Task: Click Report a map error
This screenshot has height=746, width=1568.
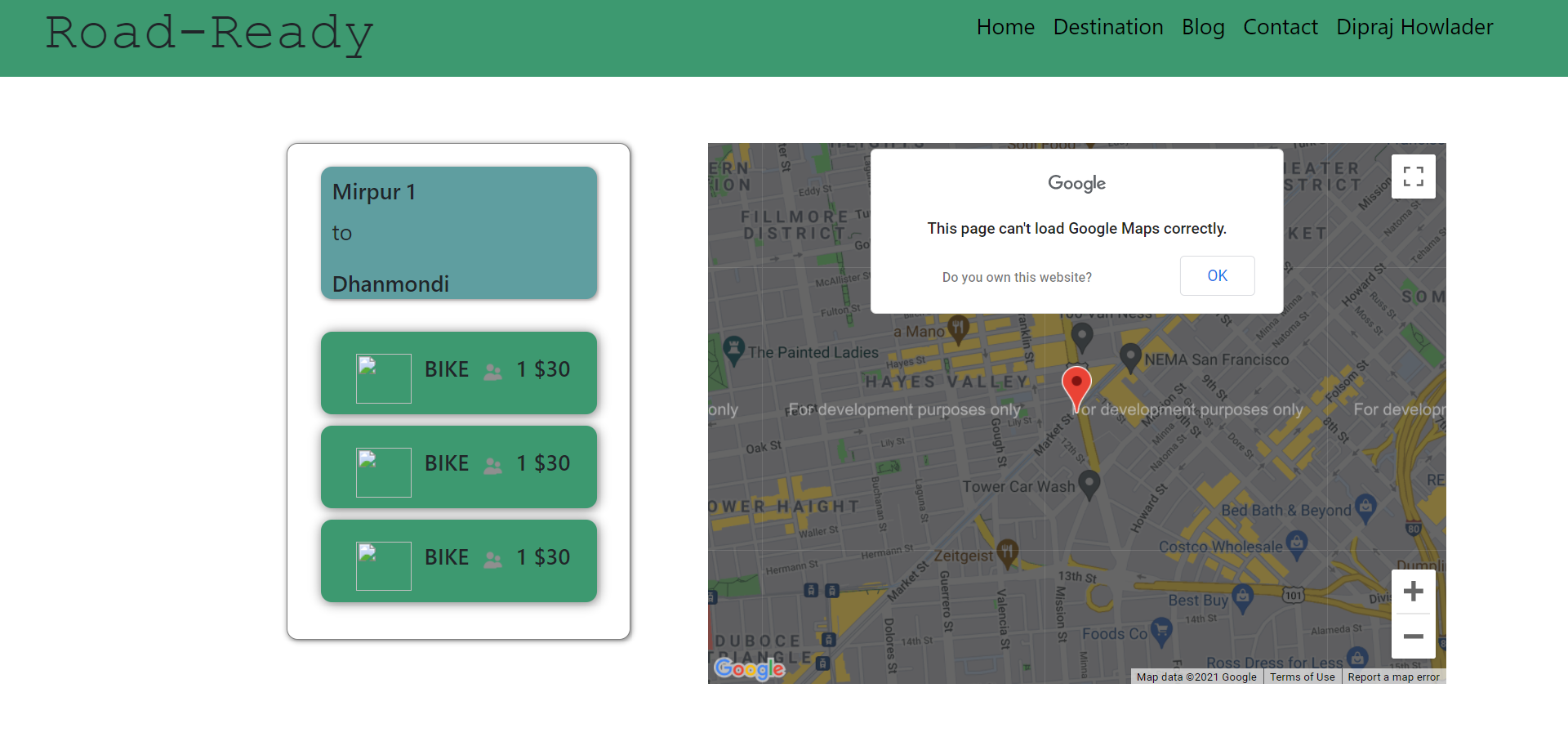Action: [x=1393, y=677]
